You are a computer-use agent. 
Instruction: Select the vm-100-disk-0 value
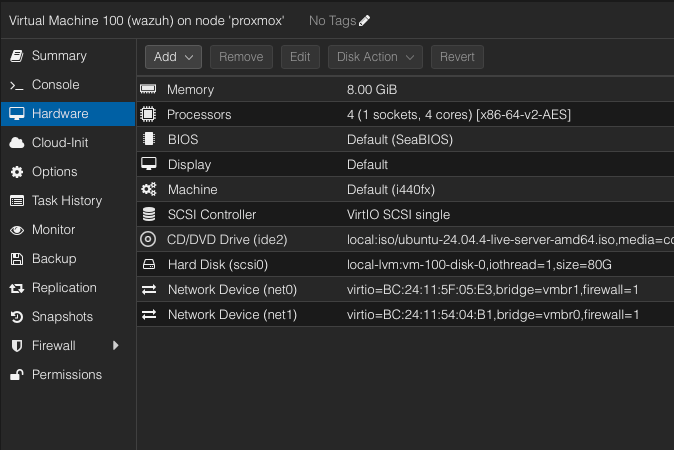pos(479,264)
